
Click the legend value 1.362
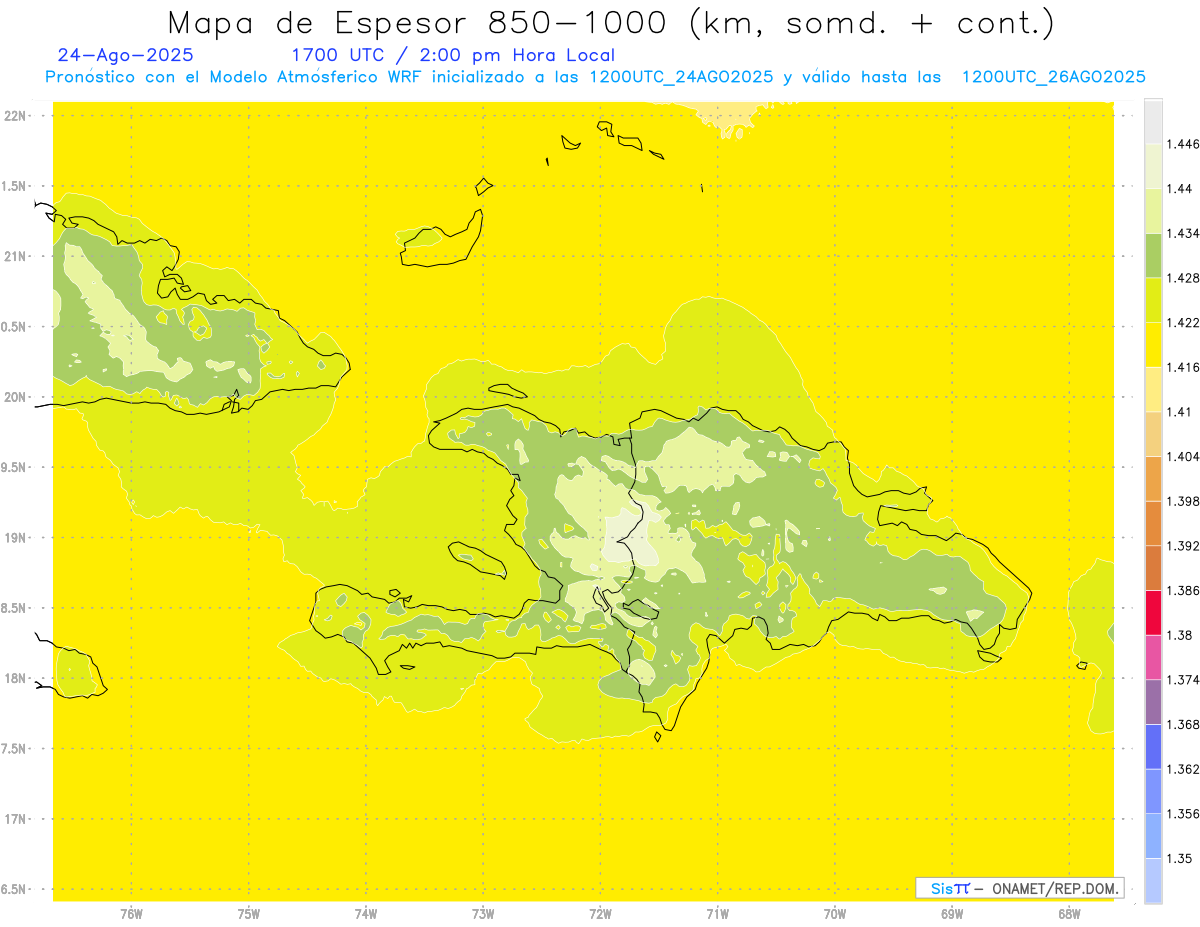pyautogui.click(x=1183, y=769)
